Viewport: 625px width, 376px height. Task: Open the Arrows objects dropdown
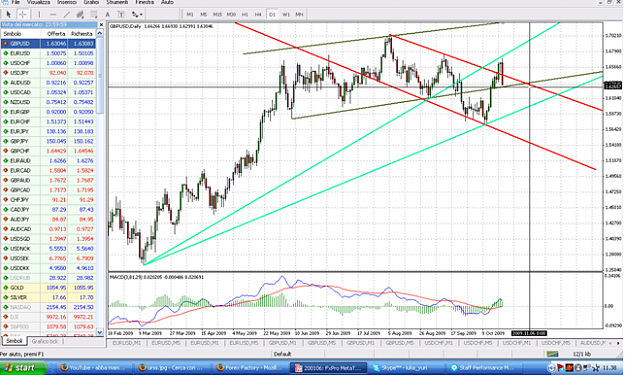137,14
